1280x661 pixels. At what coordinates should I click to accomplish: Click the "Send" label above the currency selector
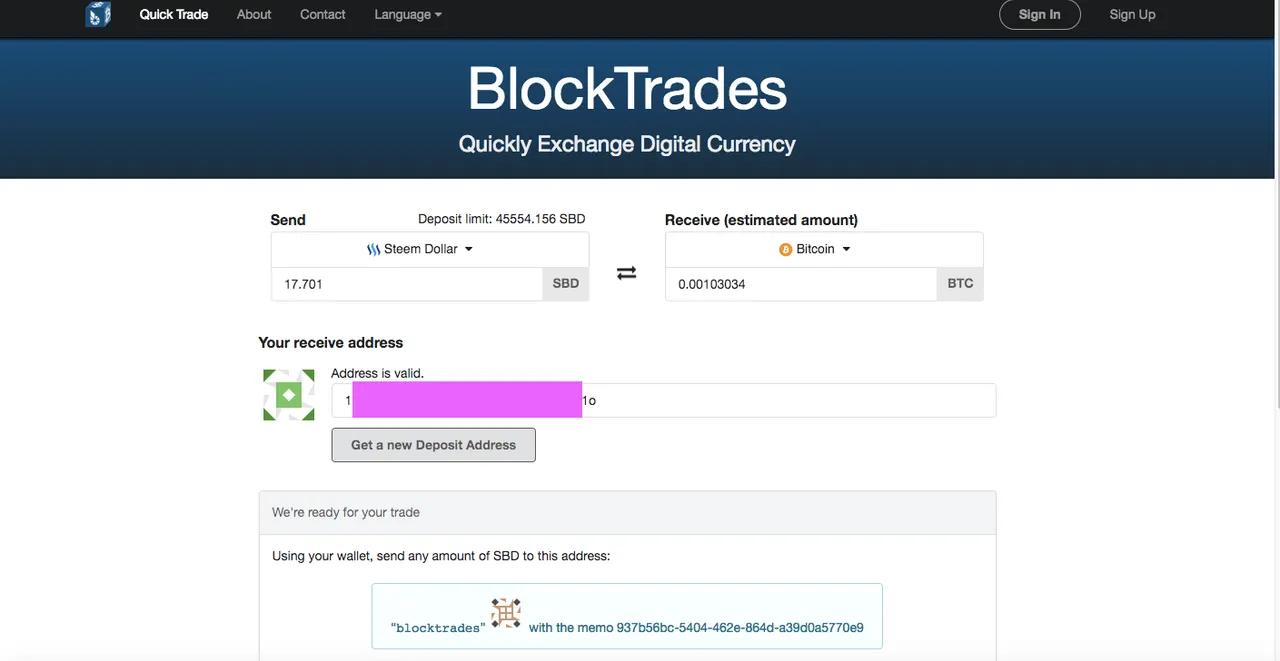tap(288, 220)
